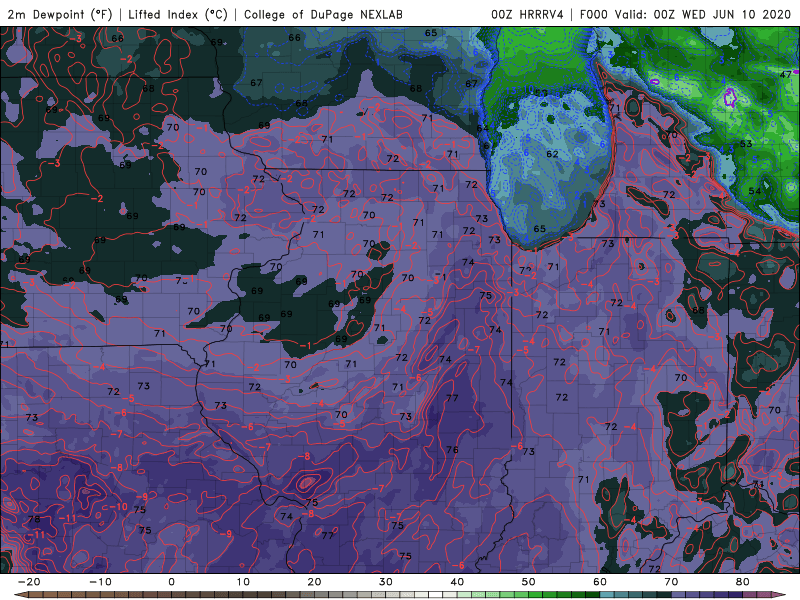This screenshot has height=600, width=800.
Task: Click the 10 label on the color scale
Action: coord(243,582)
